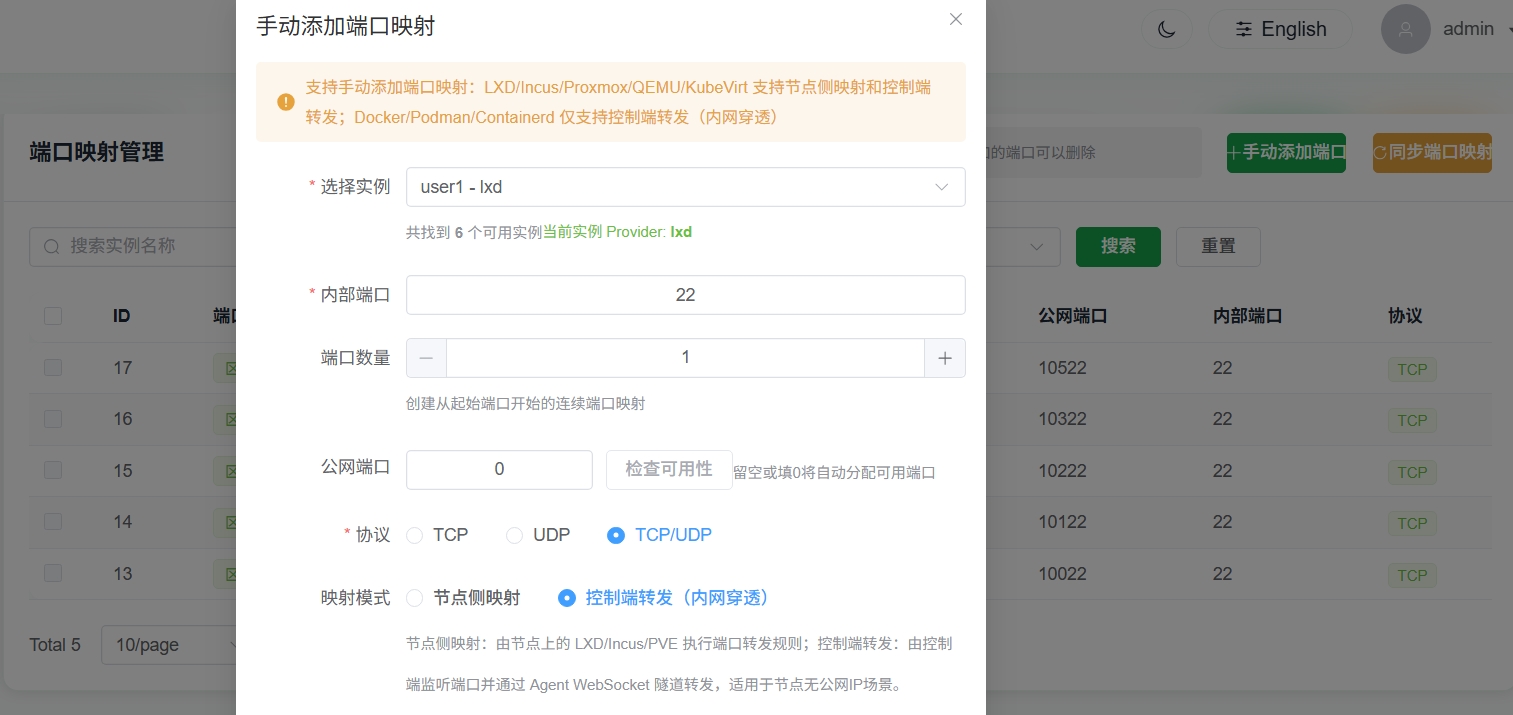Check the row with ID 15

[53, 469]
